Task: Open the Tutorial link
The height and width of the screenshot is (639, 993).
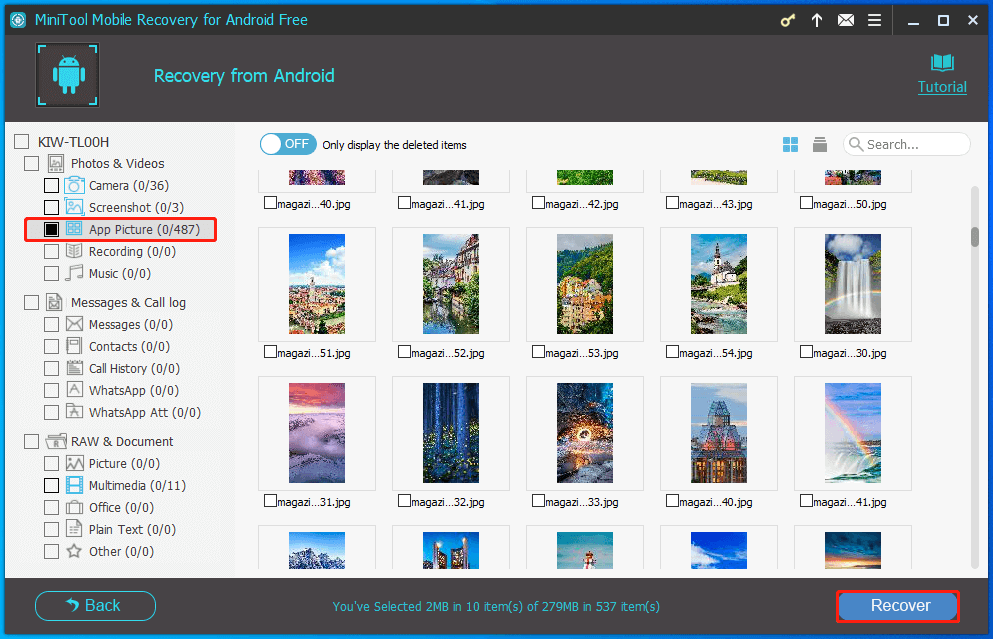Action: (941, 87)
